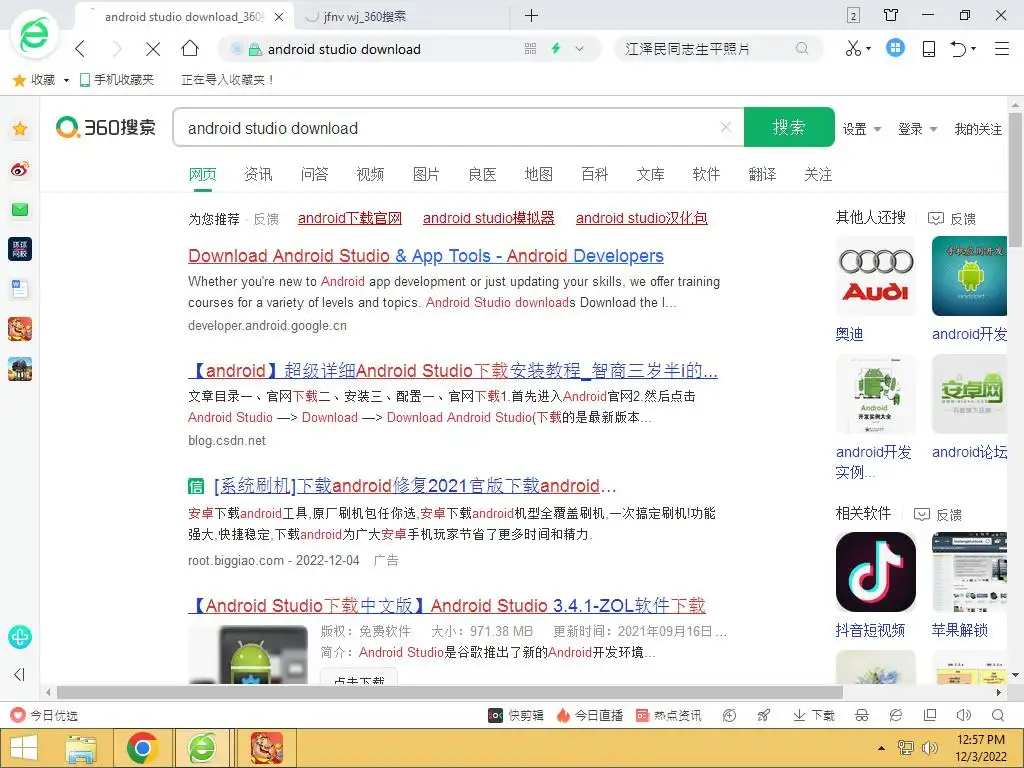Click the vertical page scrollbar
This screenshot has width=1024, height=768.
coord(1016,180)
